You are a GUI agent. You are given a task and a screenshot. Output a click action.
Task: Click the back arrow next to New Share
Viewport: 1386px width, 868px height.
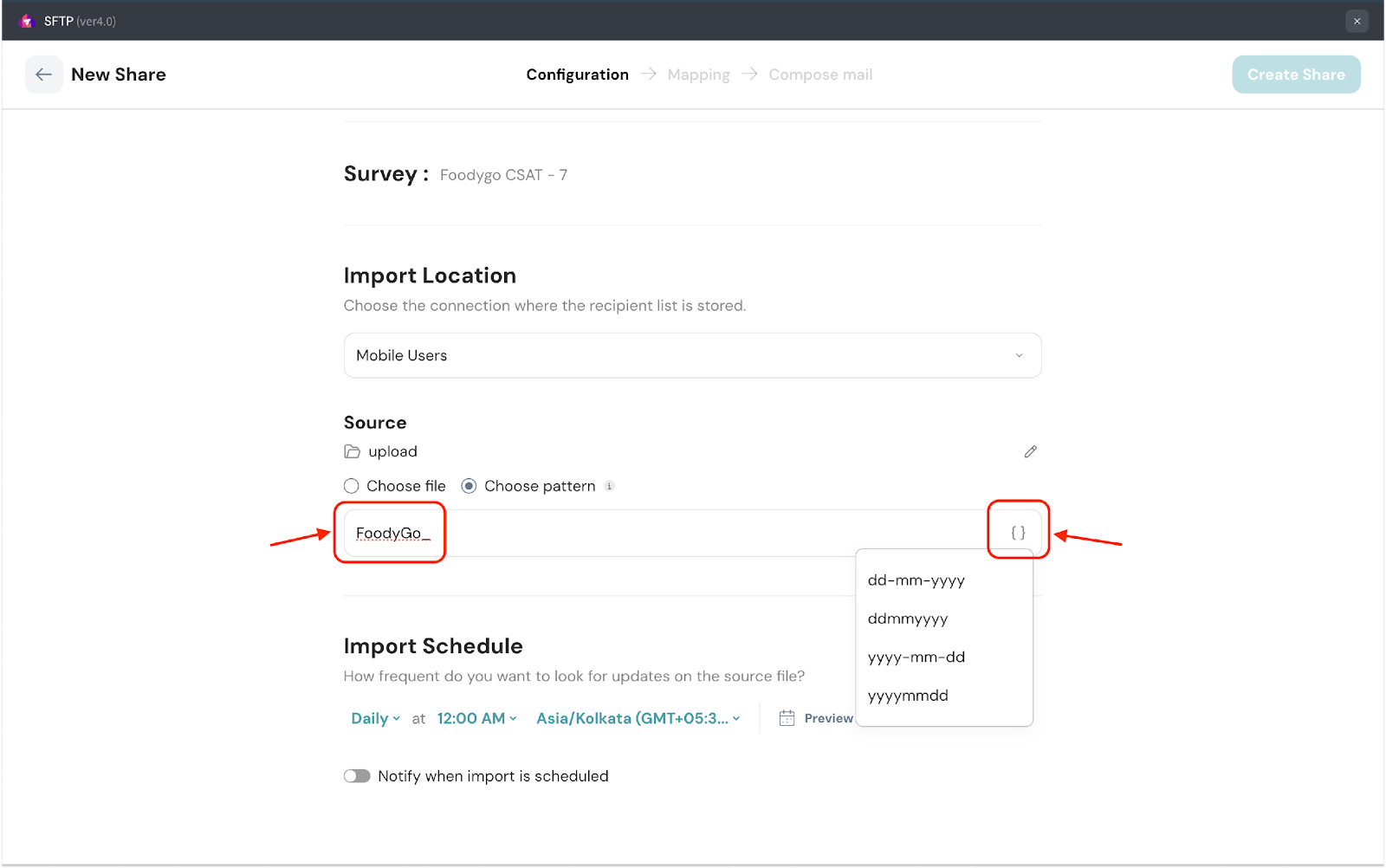[x=43, y=74]
